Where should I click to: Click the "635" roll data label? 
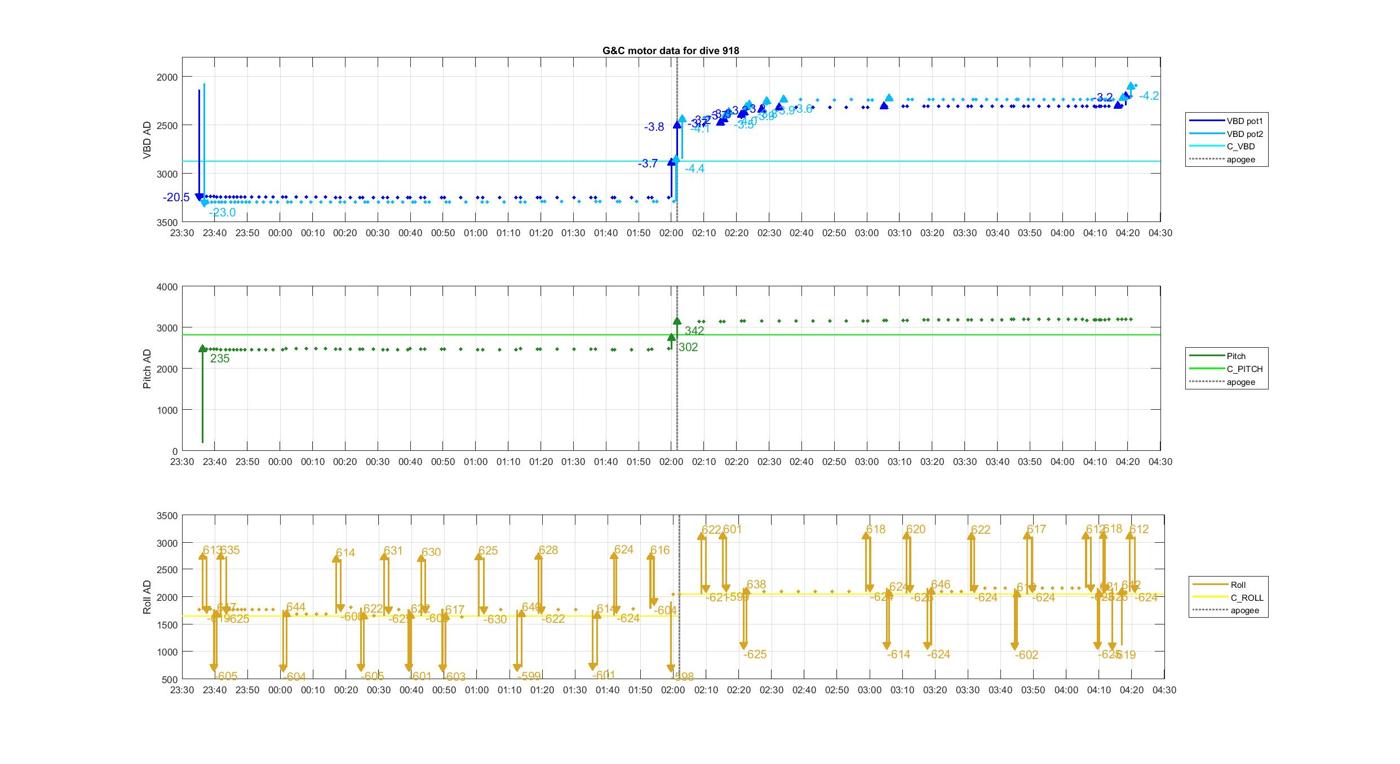(x=229, y=550)
